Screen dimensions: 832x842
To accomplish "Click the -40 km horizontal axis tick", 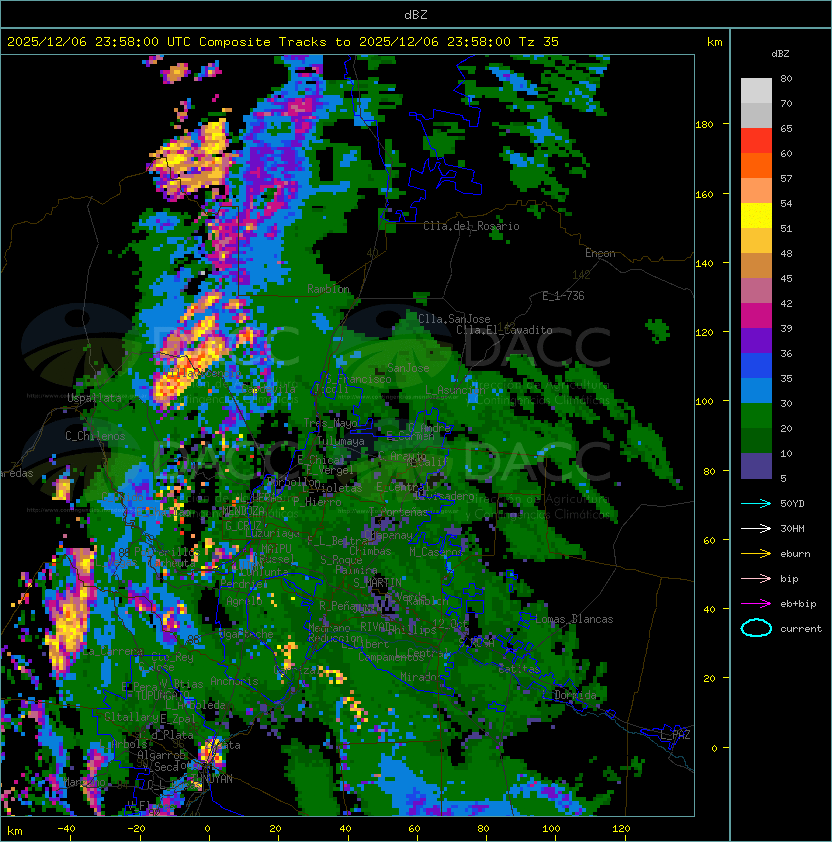I will pos(66,829).
